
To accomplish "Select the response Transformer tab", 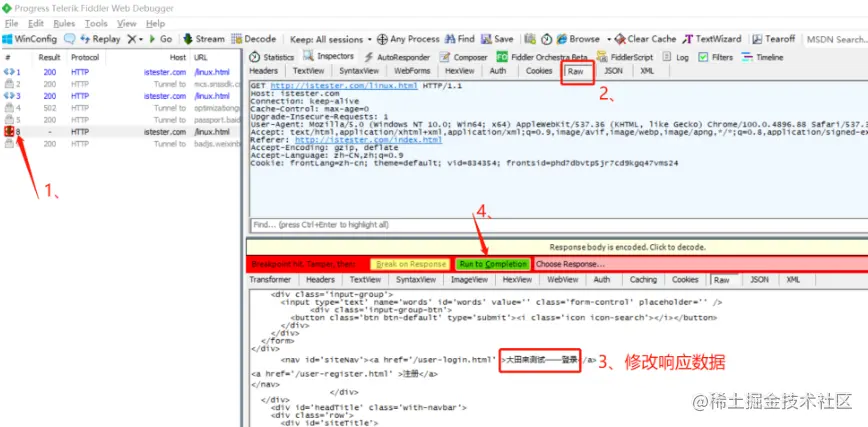I will (270, 280).
